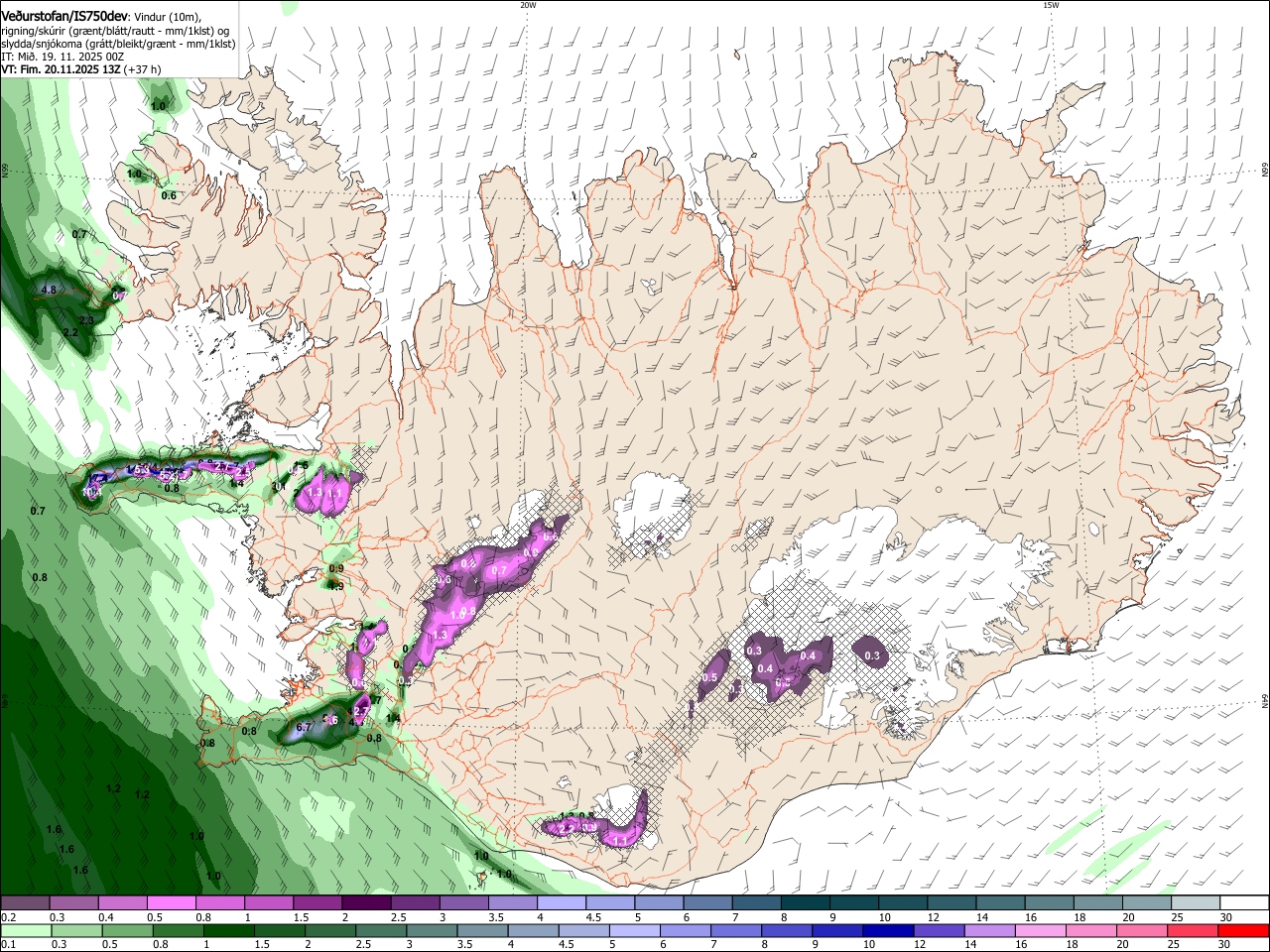Pick the white upper legend swatch above 30

click(1244, 902)
